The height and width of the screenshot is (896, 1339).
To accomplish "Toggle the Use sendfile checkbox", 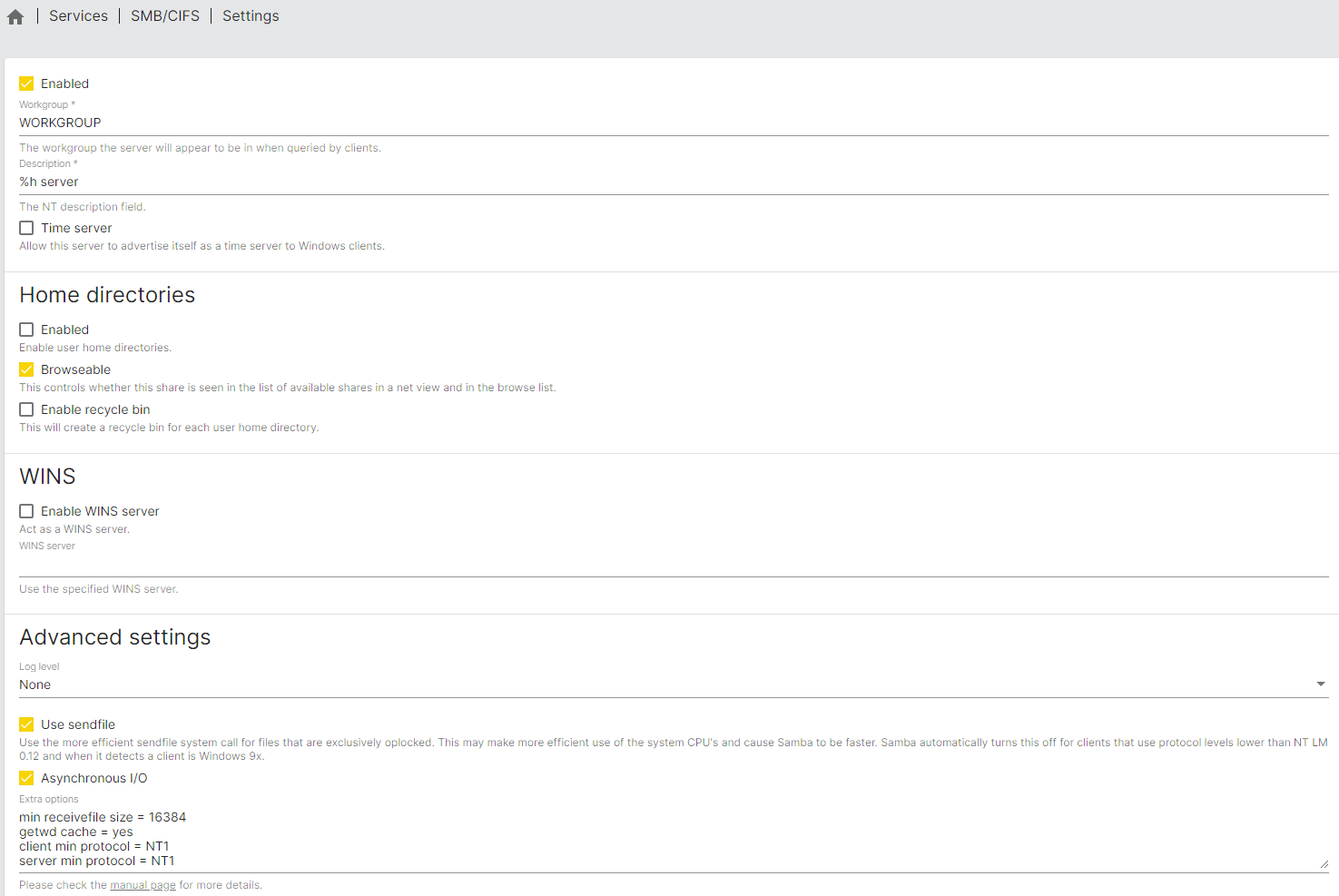I will (26, 724).
